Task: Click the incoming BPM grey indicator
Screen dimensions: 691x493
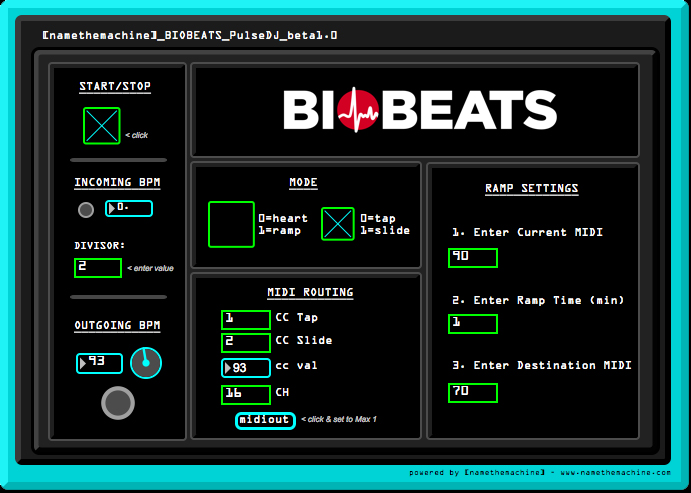Action: tap(86, 210)
